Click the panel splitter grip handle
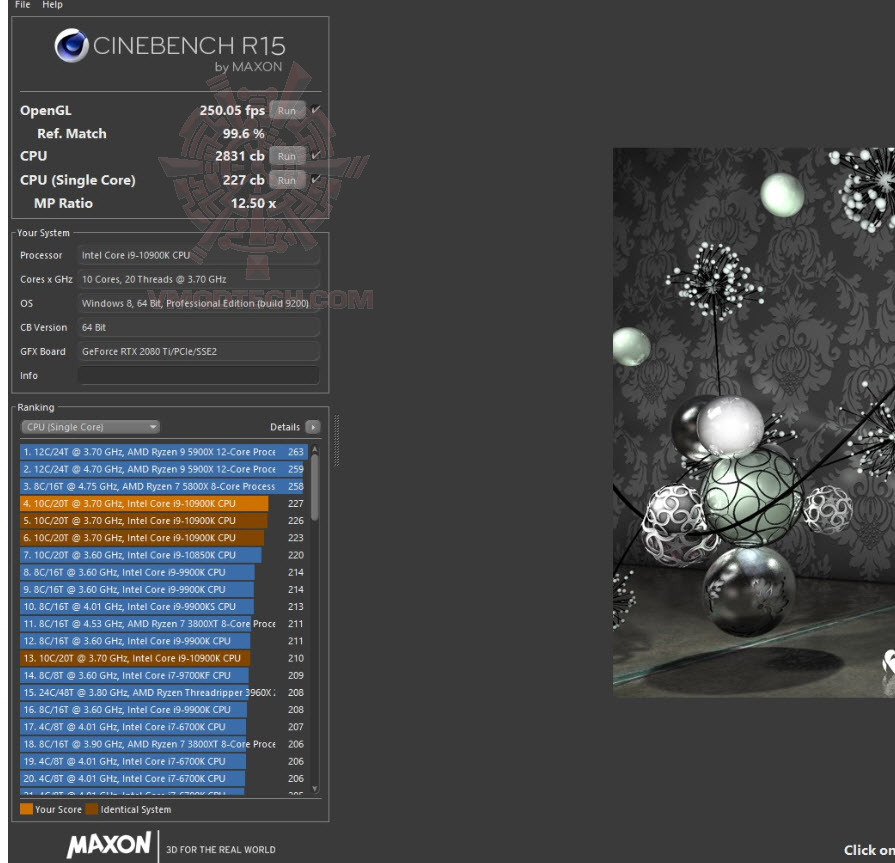 point(336,441)
